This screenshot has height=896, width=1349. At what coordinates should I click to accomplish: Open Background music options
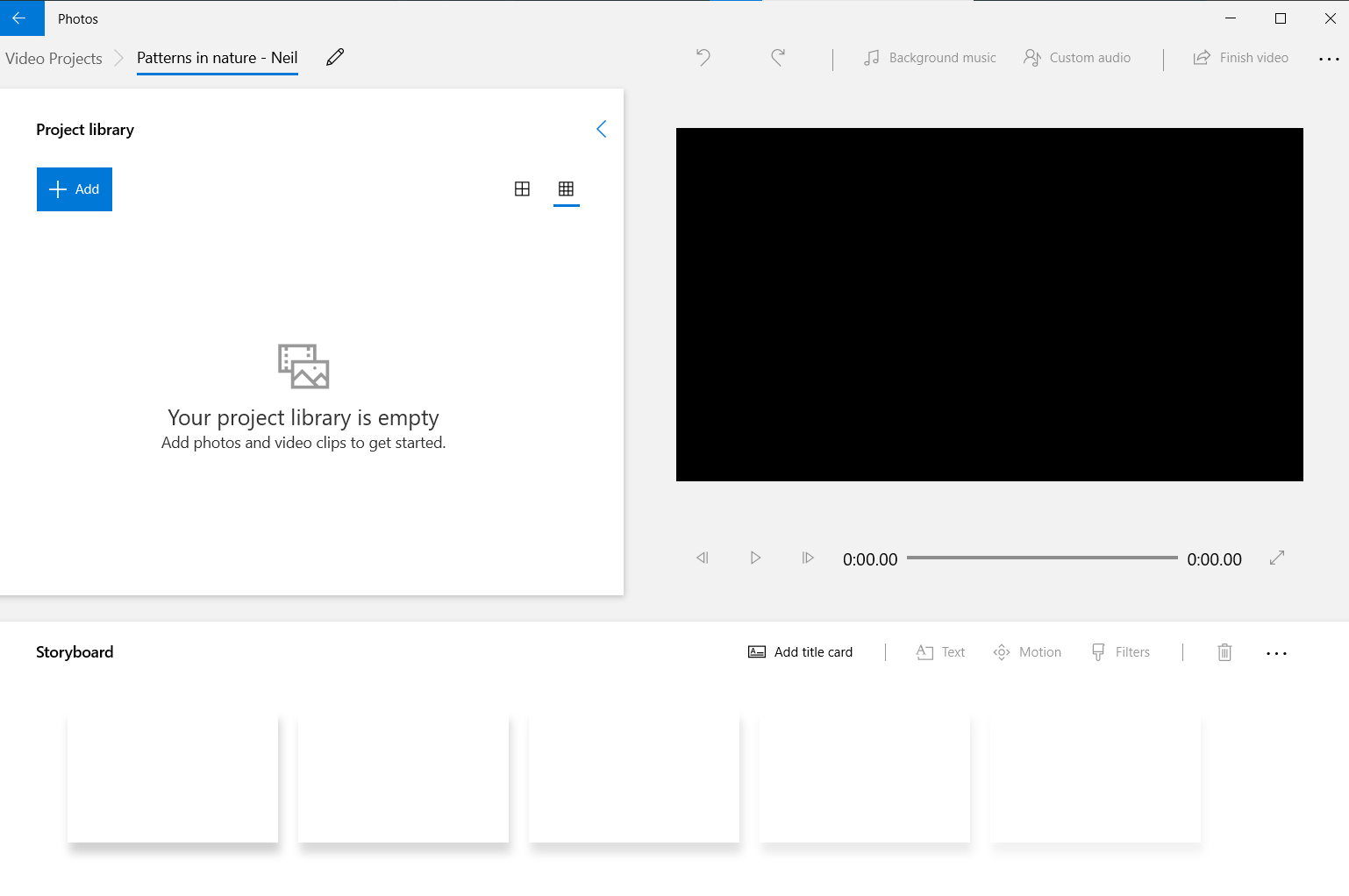click(x=930, y=58)
